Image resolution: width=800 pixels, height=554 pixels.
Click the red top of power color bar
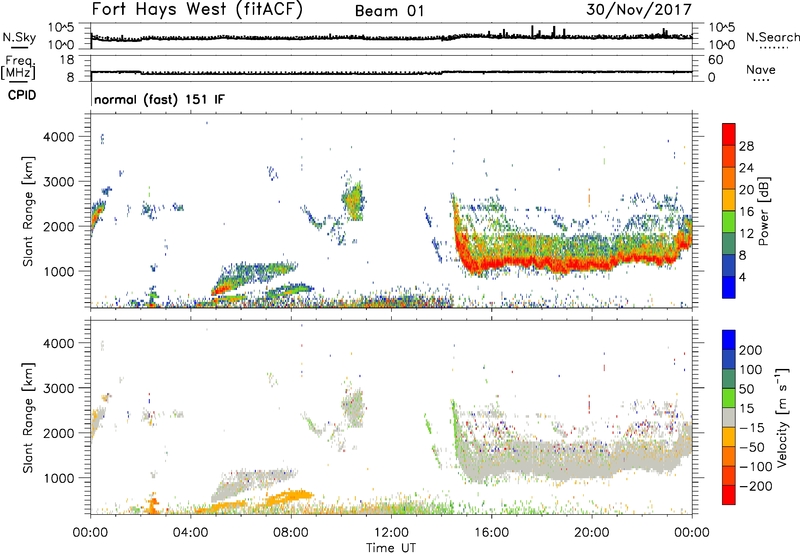coord(729,134)
